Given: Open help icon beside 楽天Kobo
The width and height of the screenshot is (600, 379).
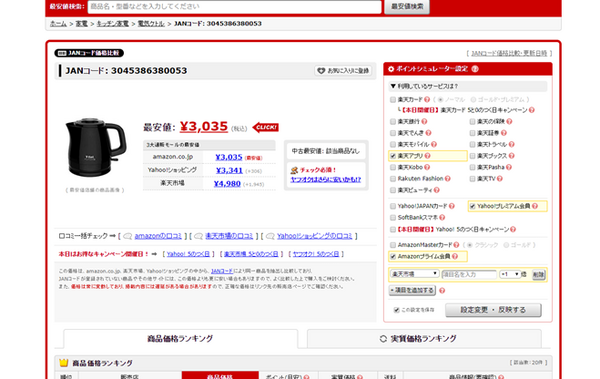Looking at the screenshot, I should (x=427, y=167).
